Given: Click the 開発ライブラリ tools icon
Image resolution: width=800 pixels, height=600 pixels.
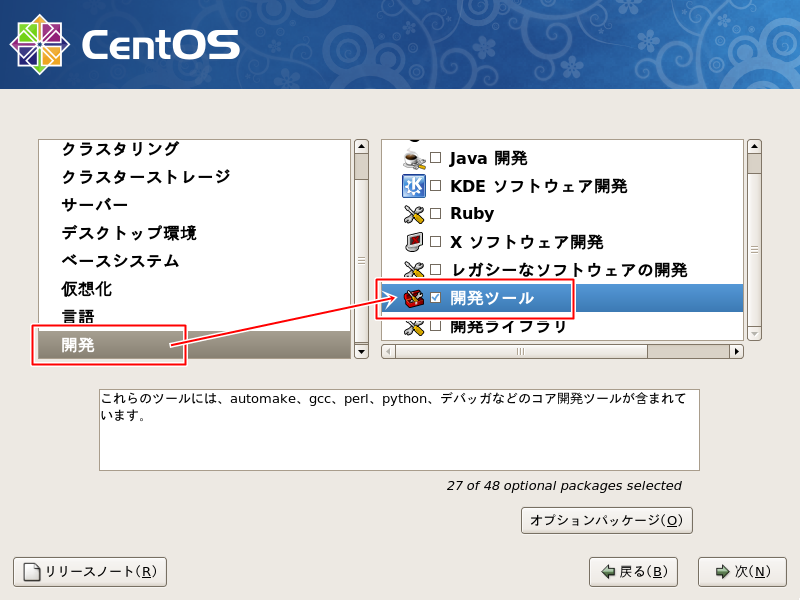Looking at the screenshot, I should coord(414,327).
